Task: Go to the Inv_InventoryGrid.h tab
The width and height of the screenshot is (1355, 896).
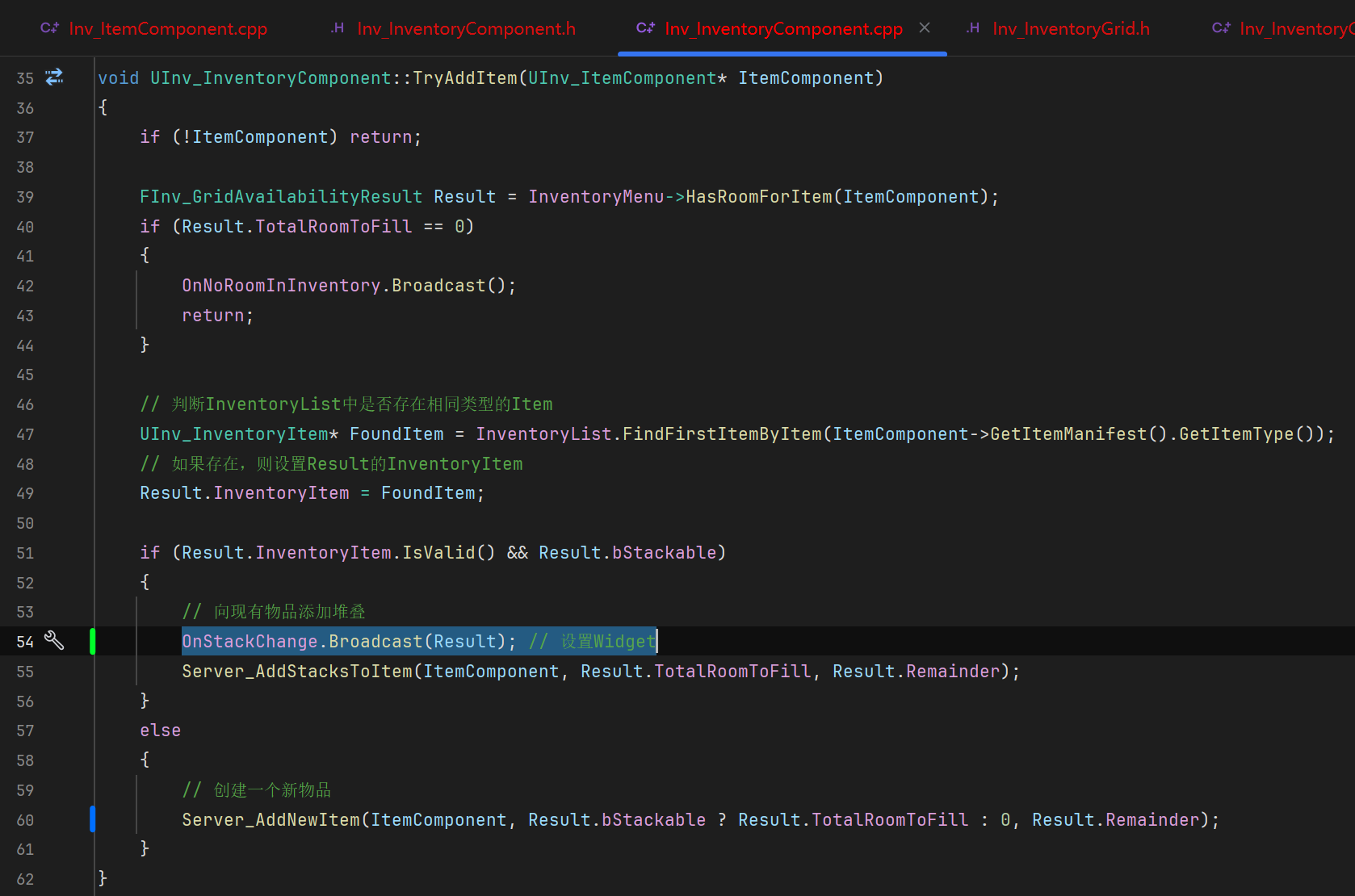Action: [1058, 29]
